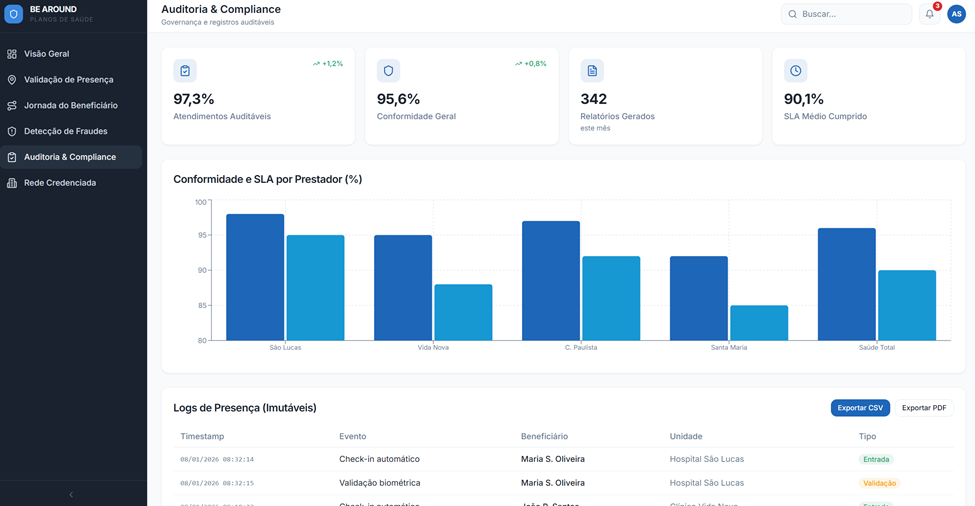The height and width of the screenshot is (506, 975).
Task: Click the Be Around shield logo
Action: point(14,14)
